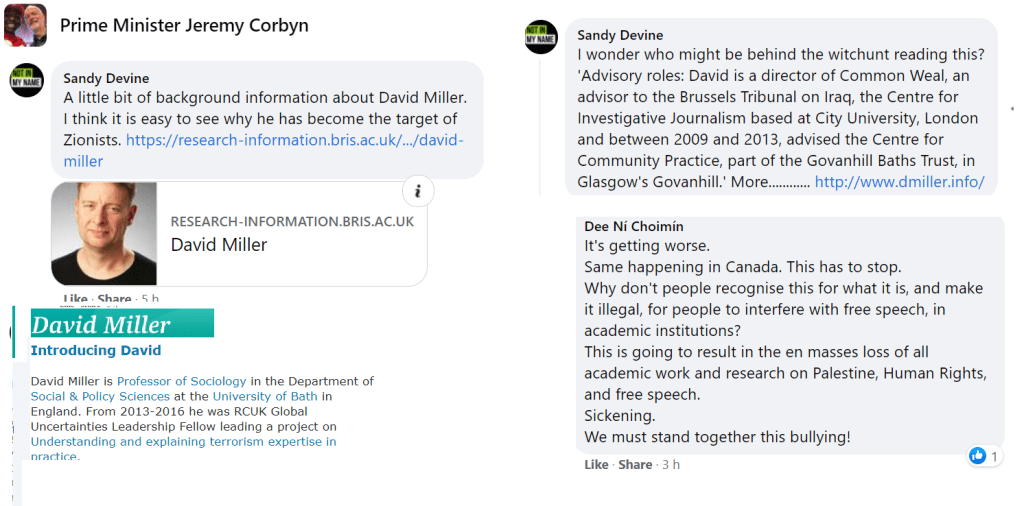Click the David Miller teal heading banner
The image size is (1024, 506).
[122, 324]
